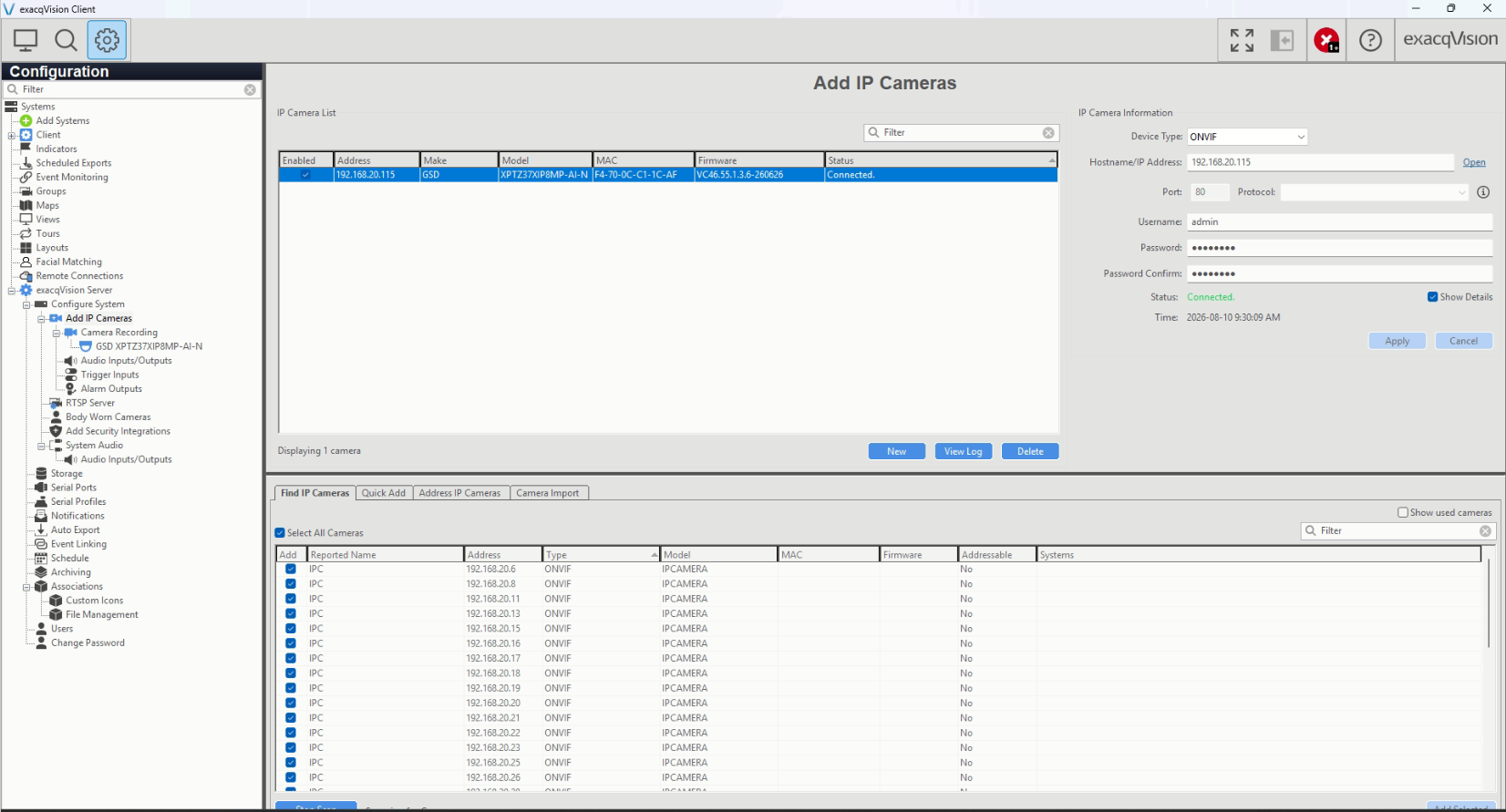Image resolution: width=1506 pixels, height=812 pixels.
Task: Uncheck Add box for 192.168.20.18
Action: [291, 673]
